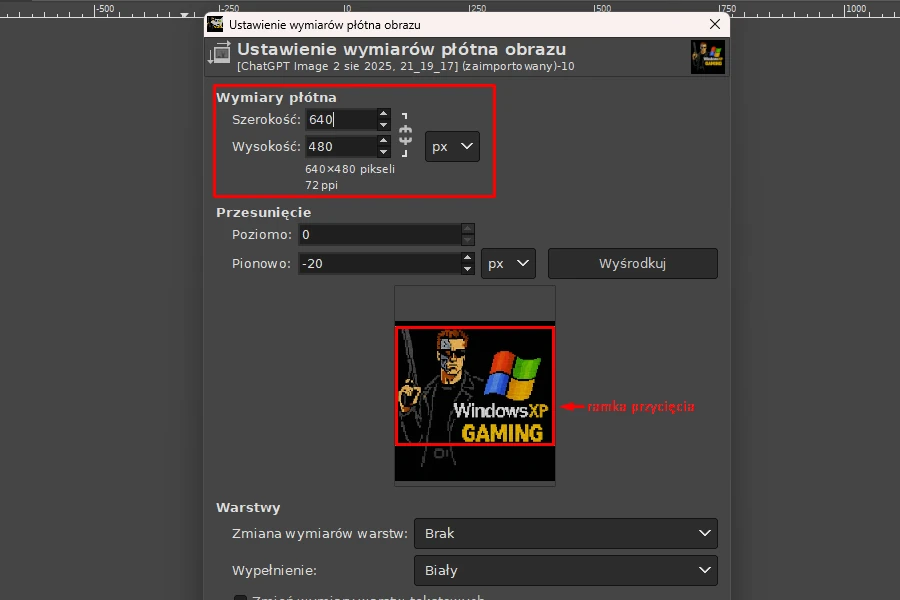Close the Ustawienie wymiarów płótna dialog
Viewport: 900px width, 600px height.
click(x=715, y=24)
